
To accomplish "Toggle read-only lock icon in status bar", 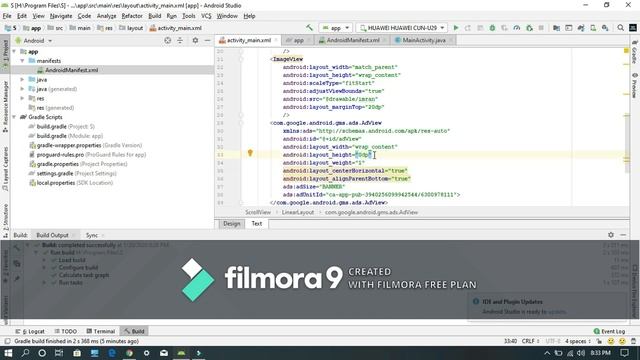I will click(599, 341).
